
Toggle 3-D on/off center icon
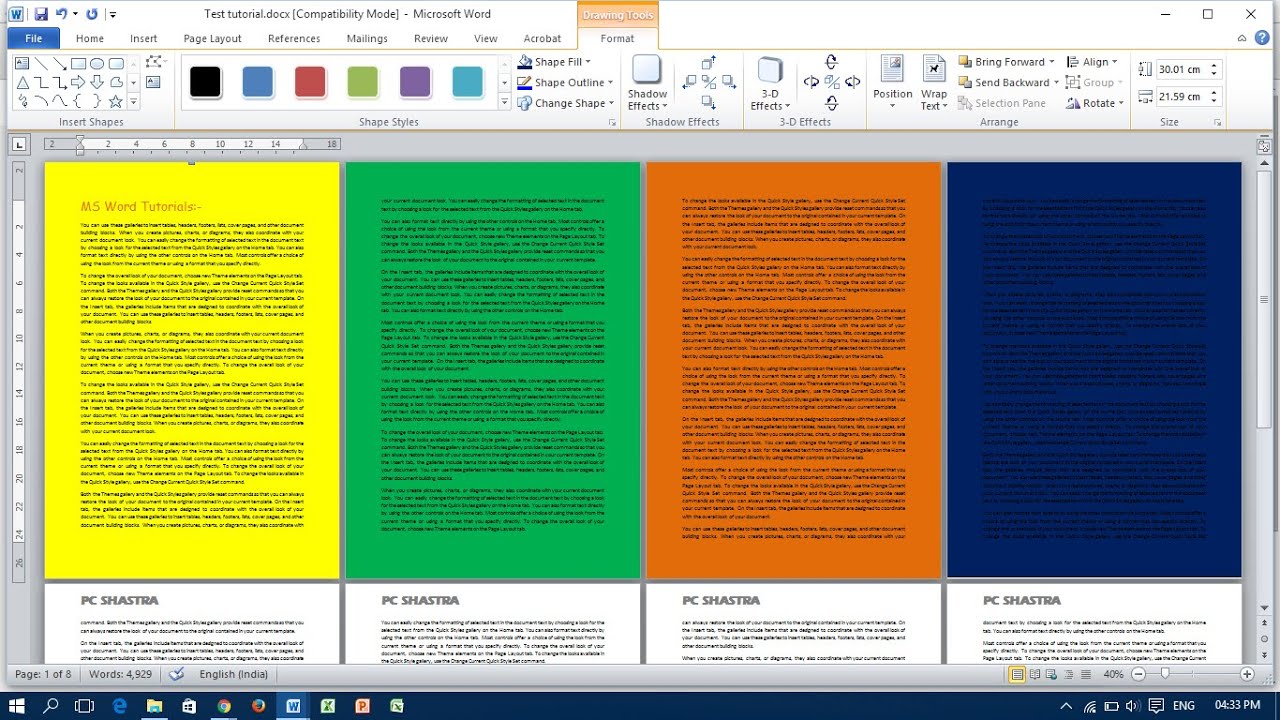click(831, 82)
